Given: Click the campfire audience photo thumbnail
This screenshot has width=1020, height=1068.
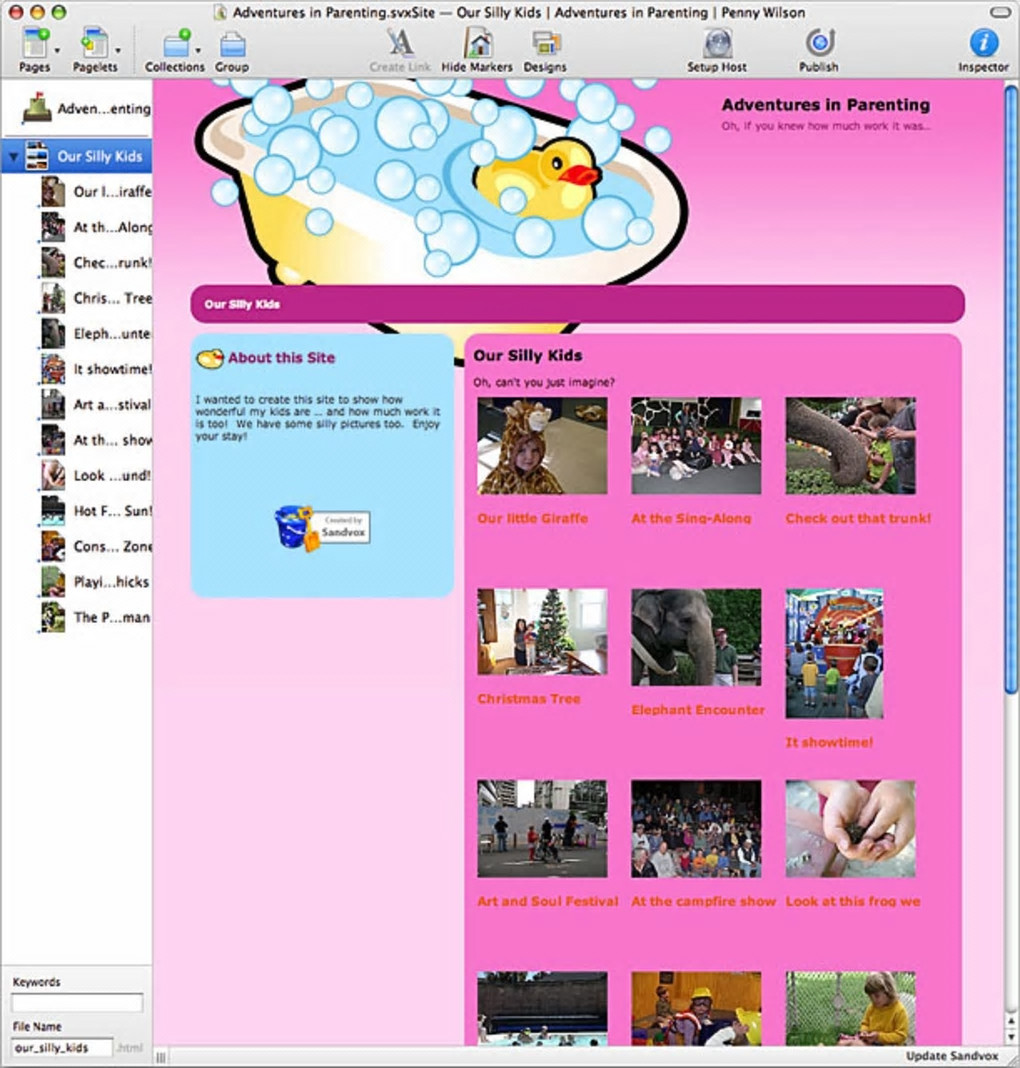Looking at the screenshot, I should pos(696,828).
